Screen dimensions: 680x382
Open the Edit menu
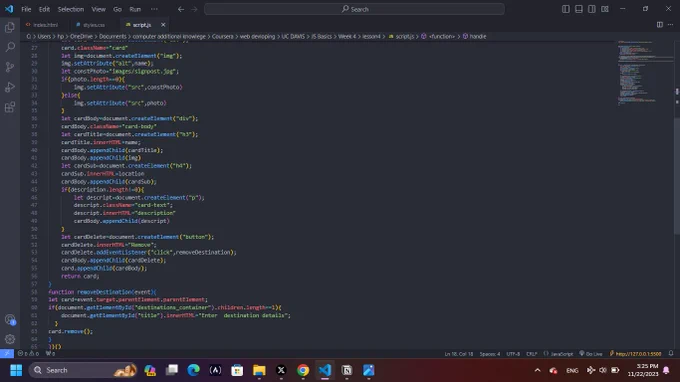point(44,9)
